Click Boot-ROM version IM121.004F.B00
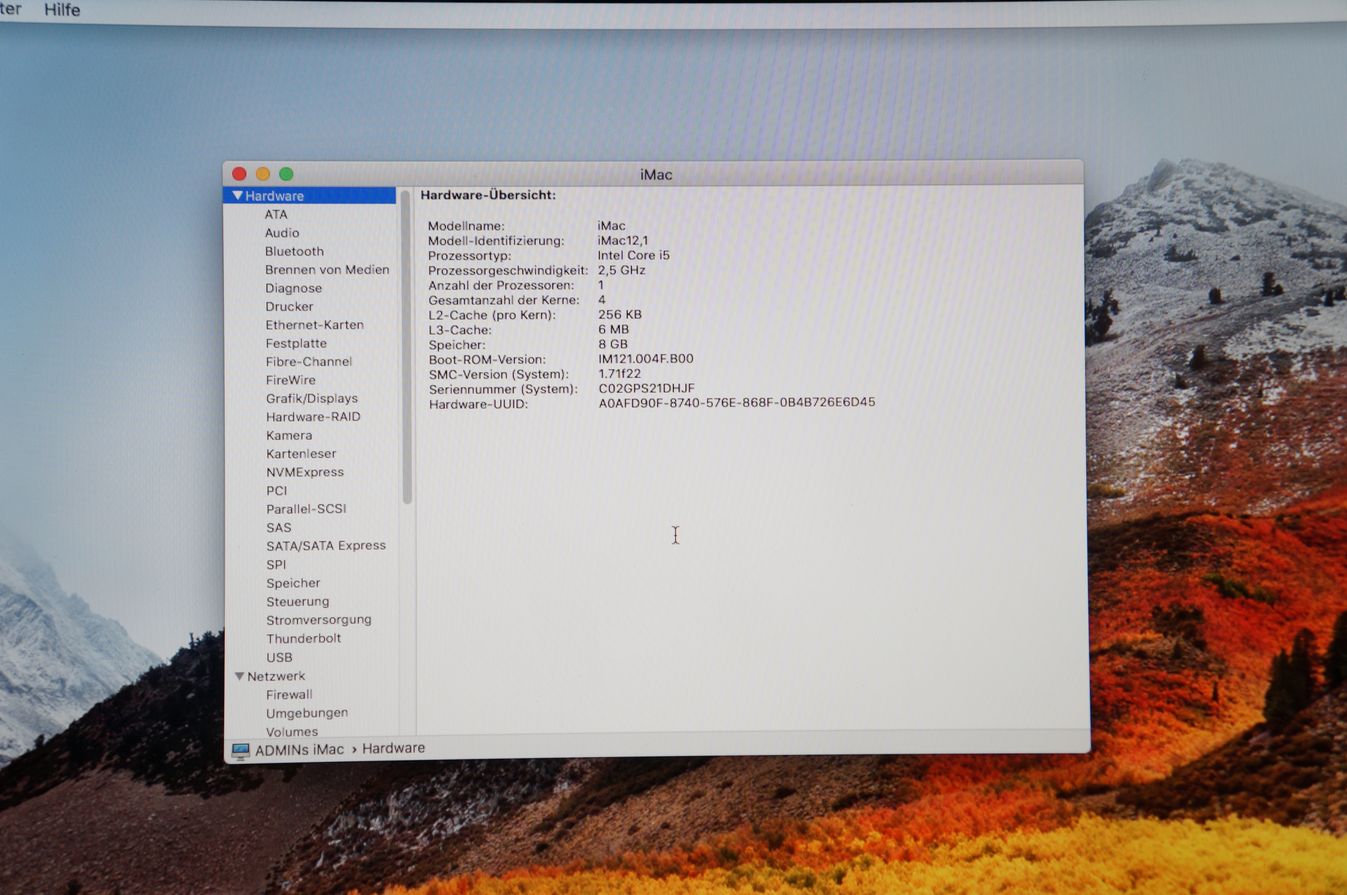1347x895 pixels. click(x=646, y=359)
